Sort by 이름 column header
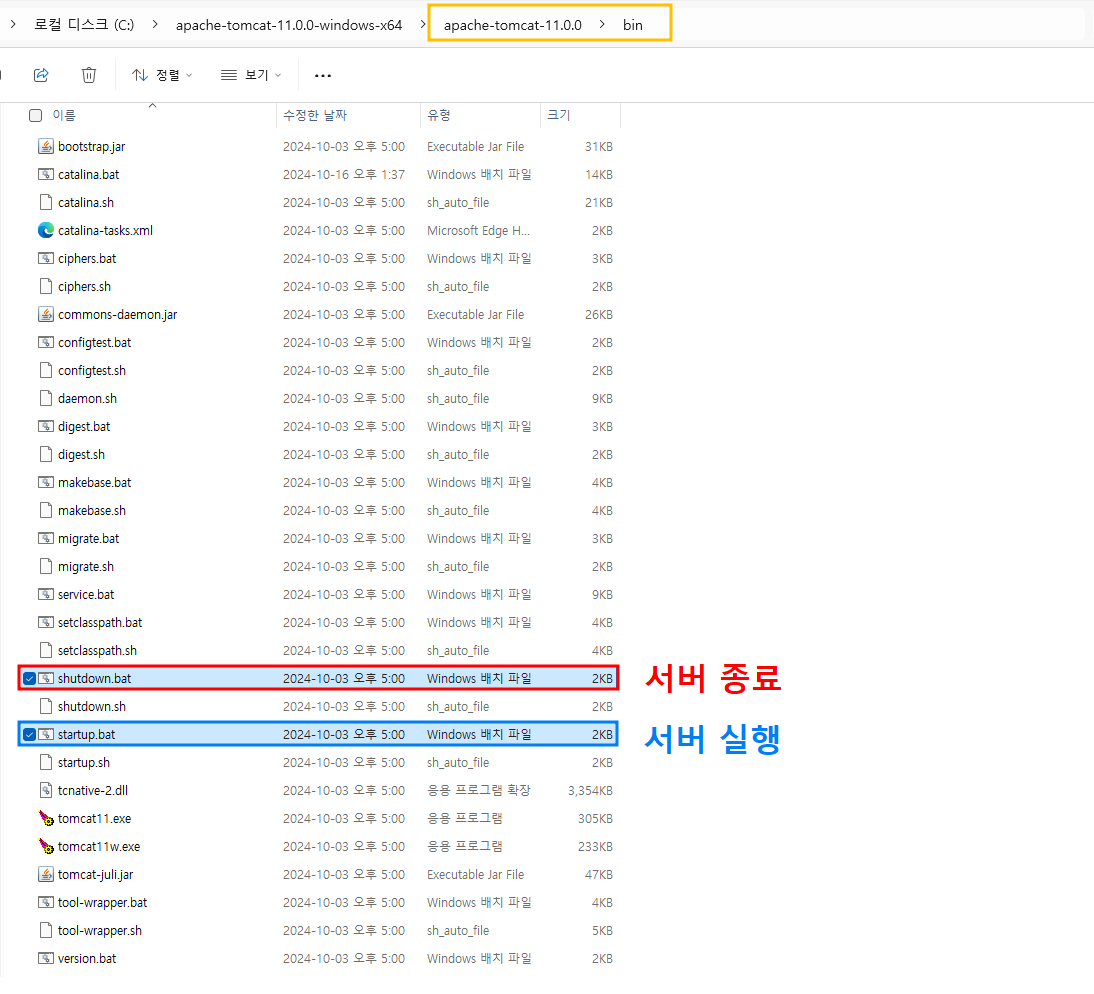The image size is (1094, 994). pyautogui.click(x=64, y=115)
